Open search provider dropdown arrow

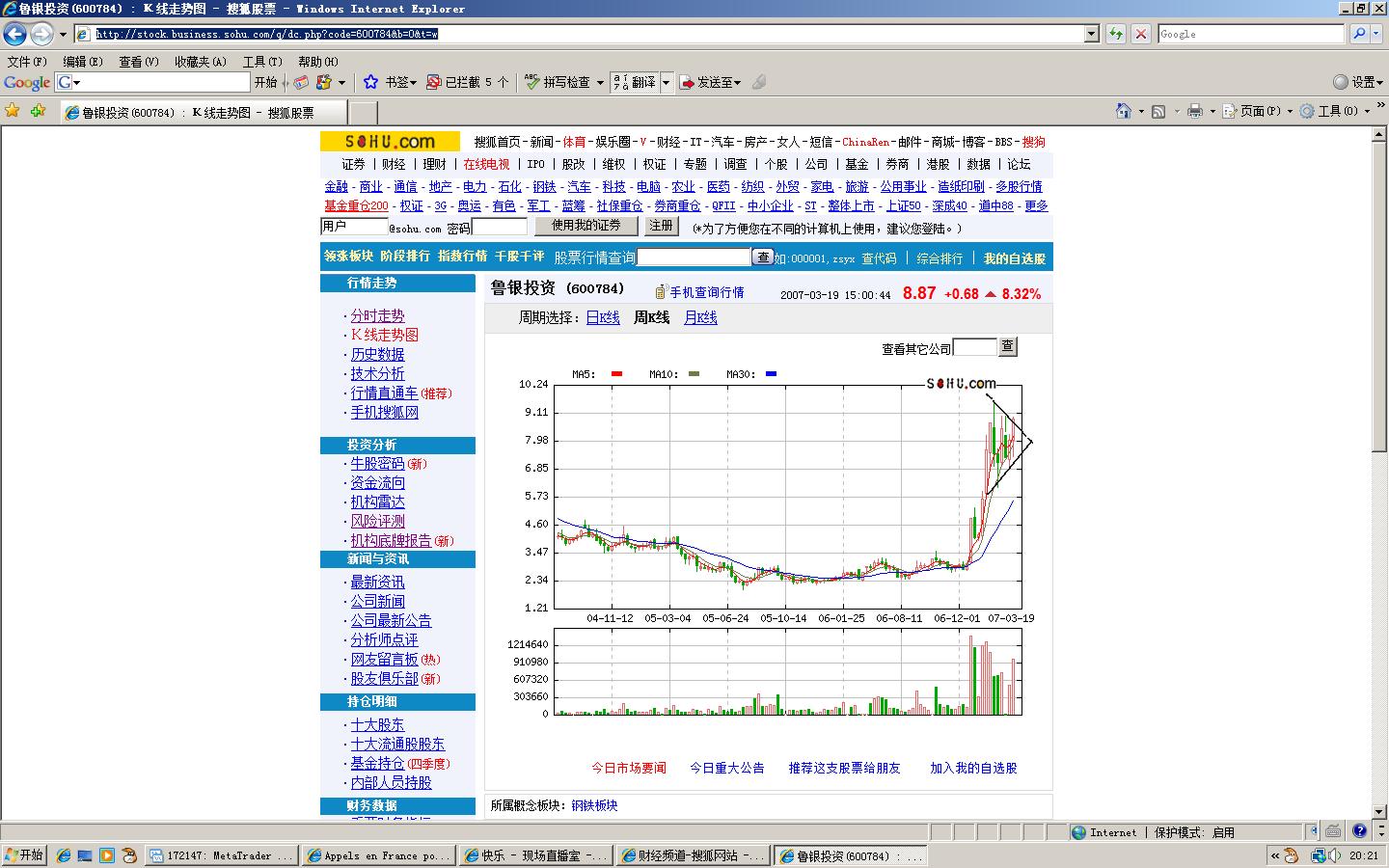pyautogui.click(x=1377, y=34)
